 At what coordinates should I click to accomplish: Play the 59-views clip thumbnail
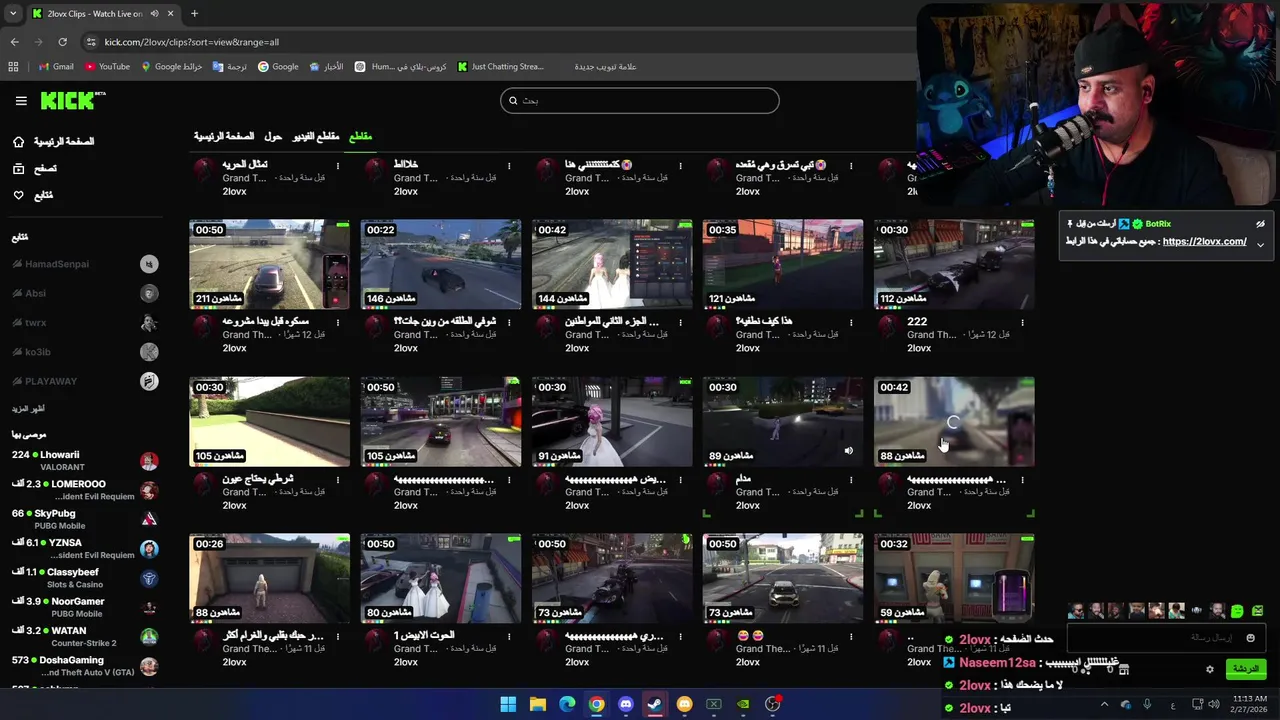pos(954,578)
